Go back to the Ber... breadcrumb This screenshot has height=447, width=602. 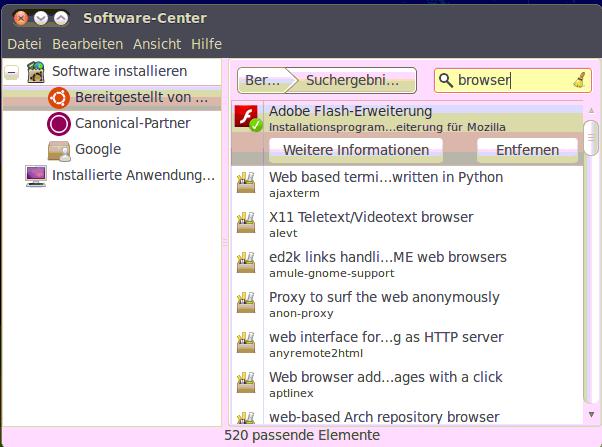tap(262, 80)
